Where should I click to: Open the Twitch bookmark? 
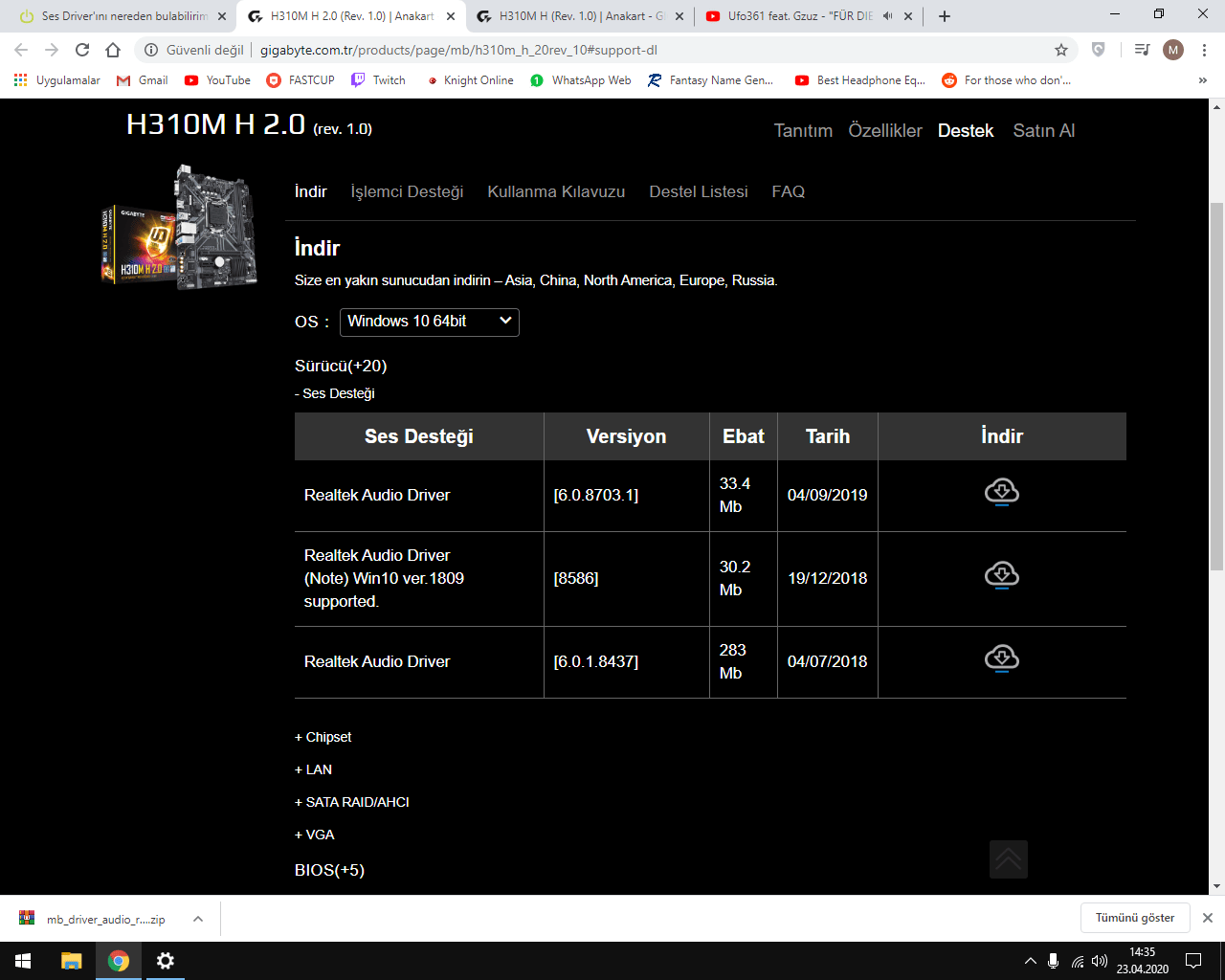click(x=378, y=80)
